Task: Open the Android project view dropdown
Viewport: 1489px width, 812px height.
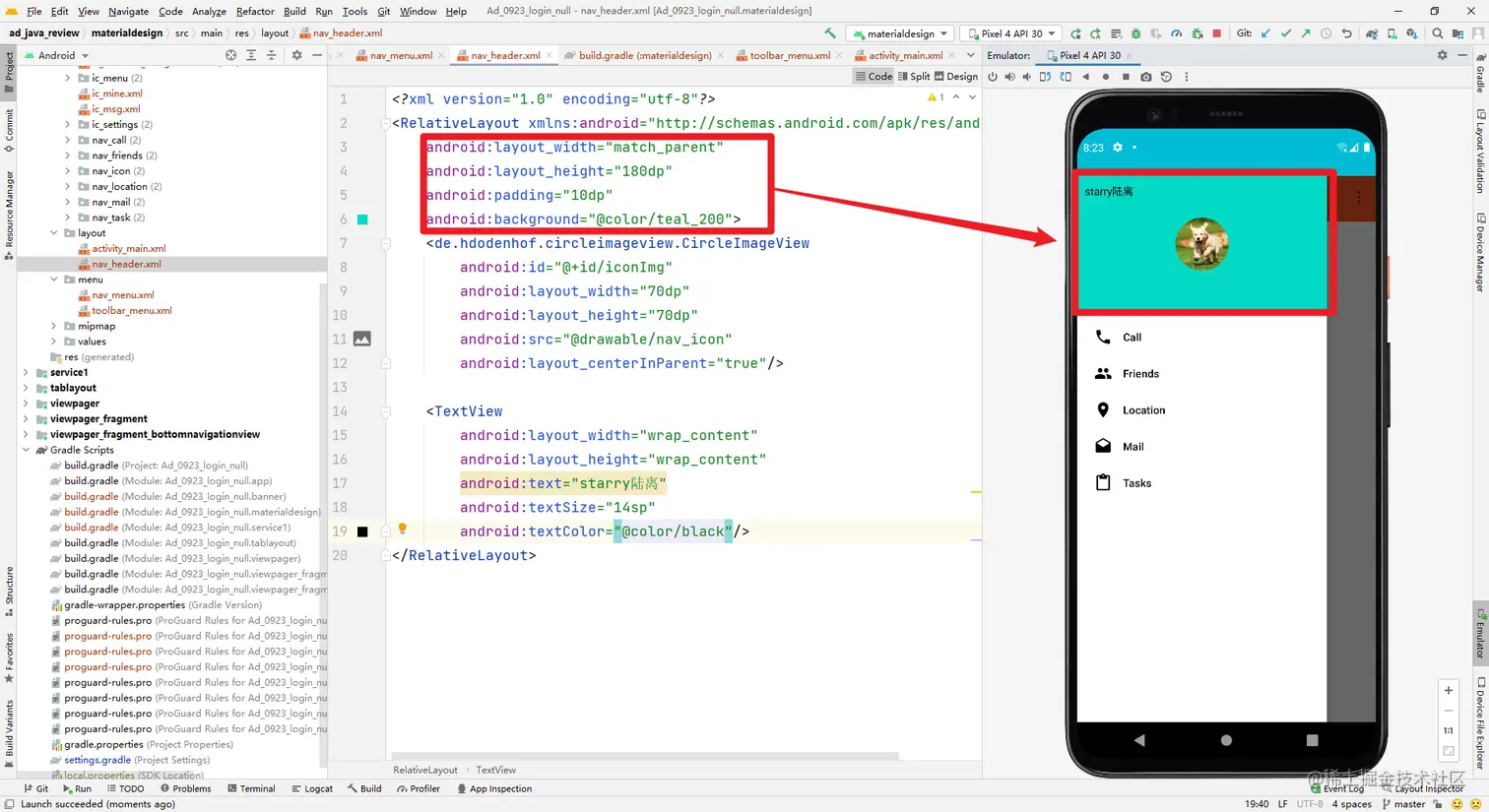Action: pos(55,55)
